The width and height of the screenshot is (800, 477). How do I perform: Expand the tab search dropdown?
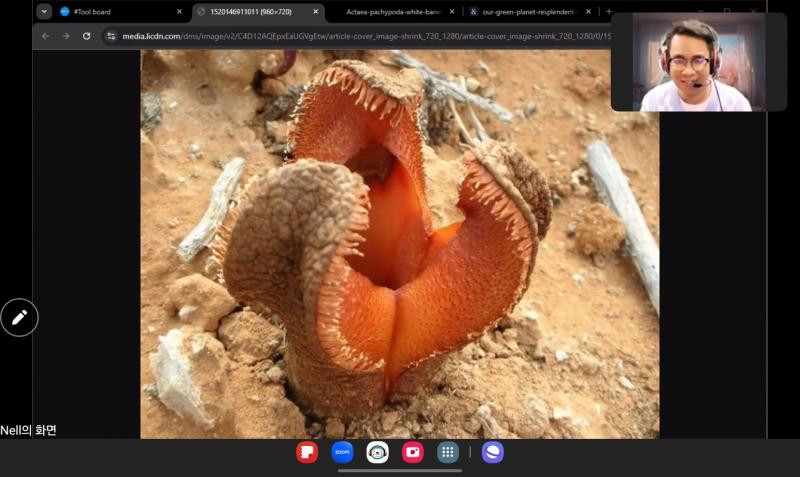tap(44, 12)
